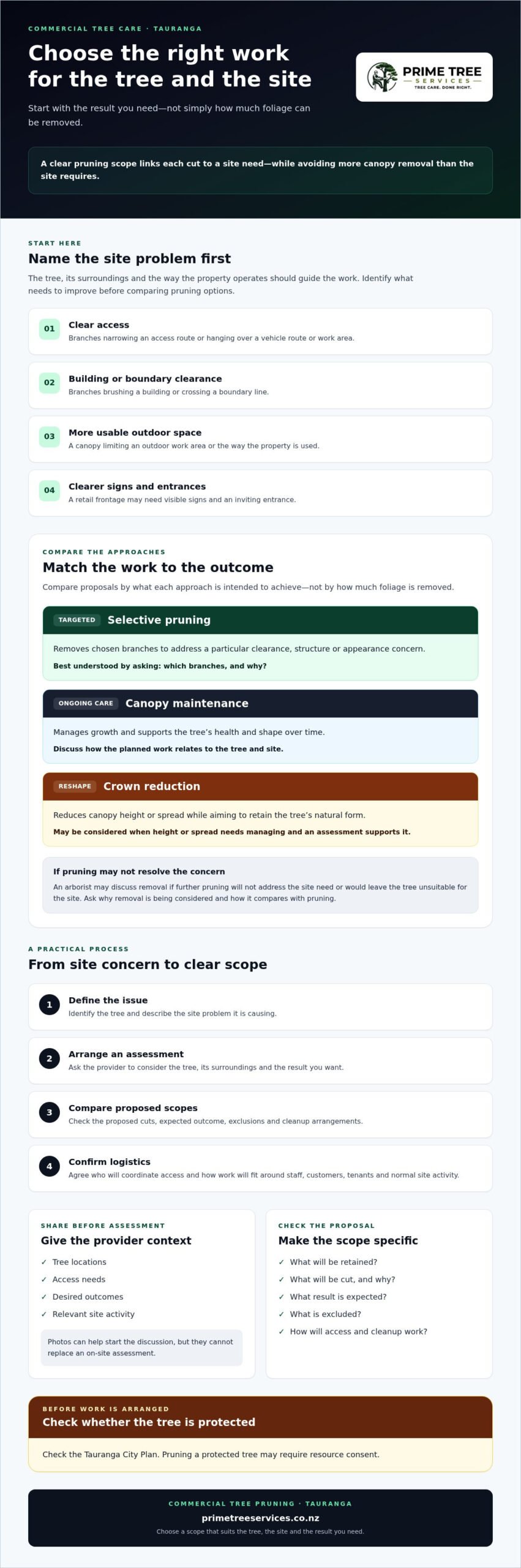This screenshot has width=521, height=1568.
Task: Click the TARGETED tag label
Action: click(77, 620)
